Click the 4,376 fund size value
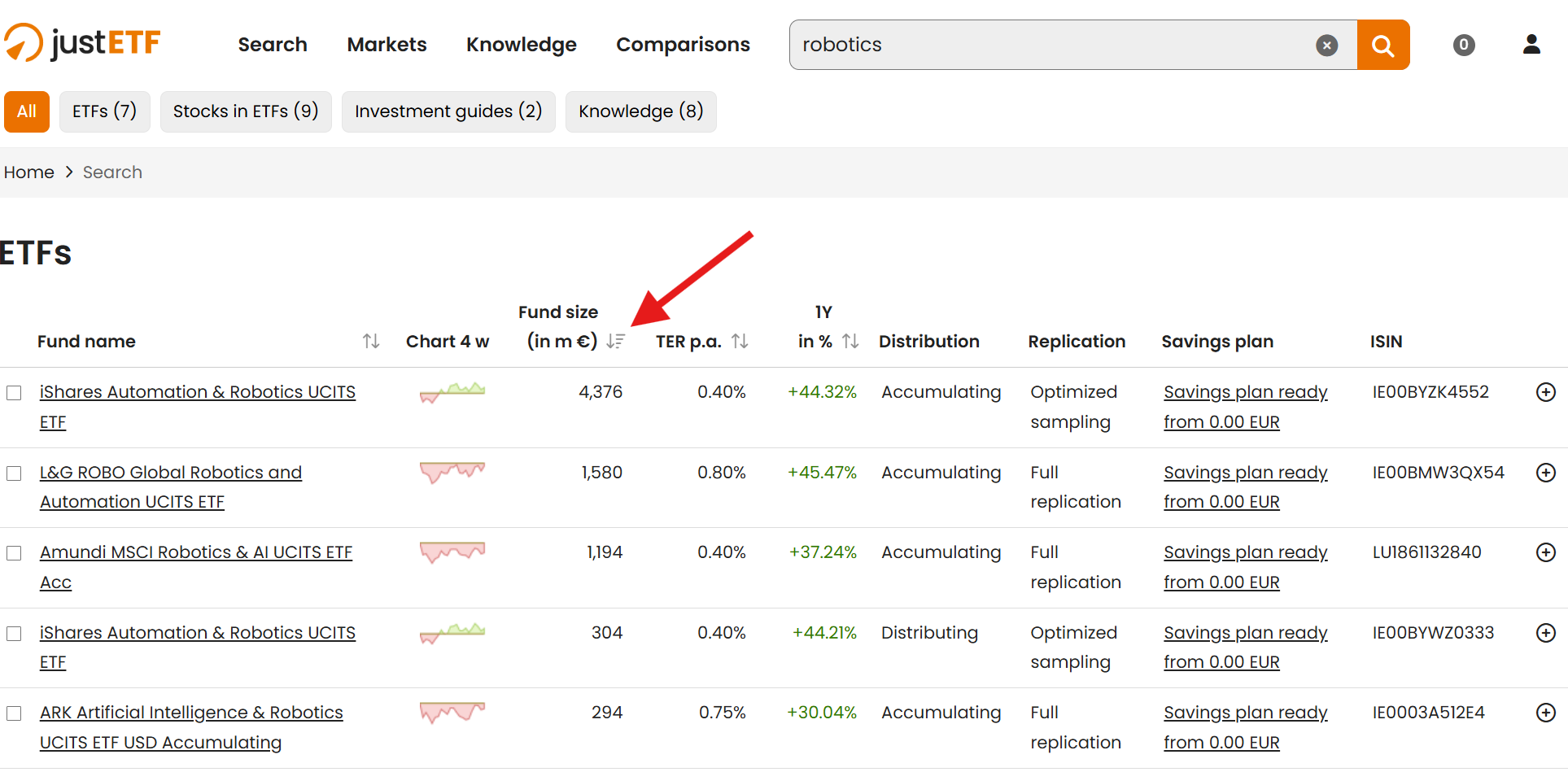Image resolution: width=1568 pixels, height=772 pixels. coord(601,392)
